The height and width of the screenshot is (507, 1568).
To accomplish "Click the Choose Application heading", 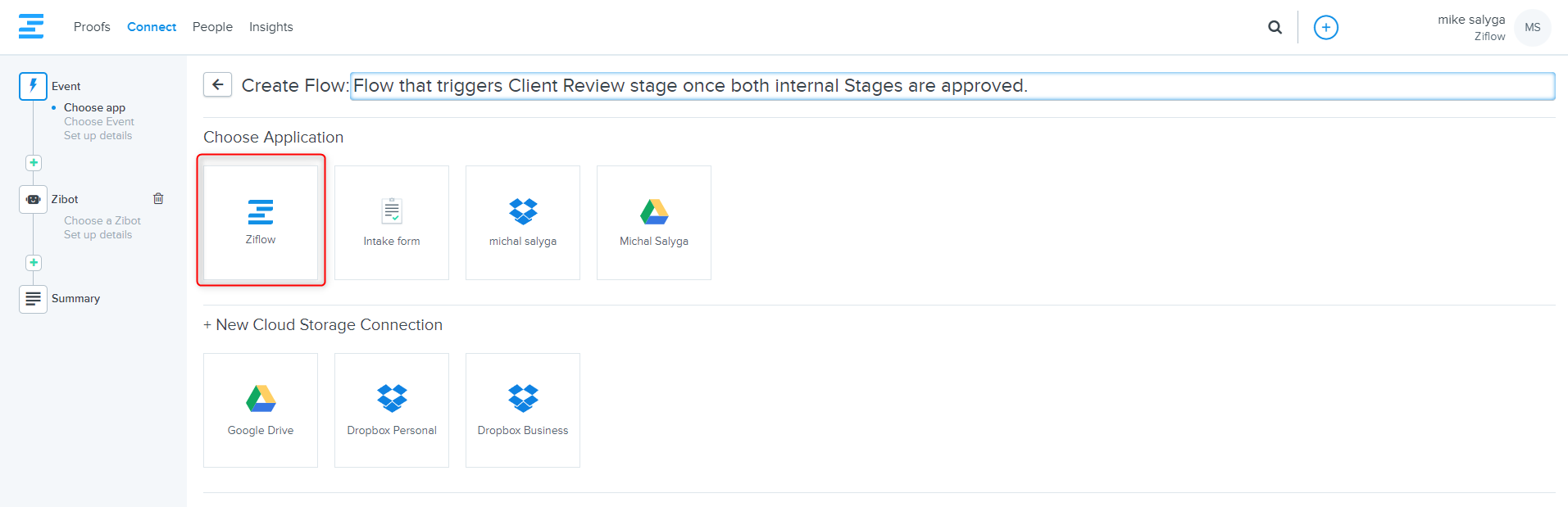I will point(274,138).
